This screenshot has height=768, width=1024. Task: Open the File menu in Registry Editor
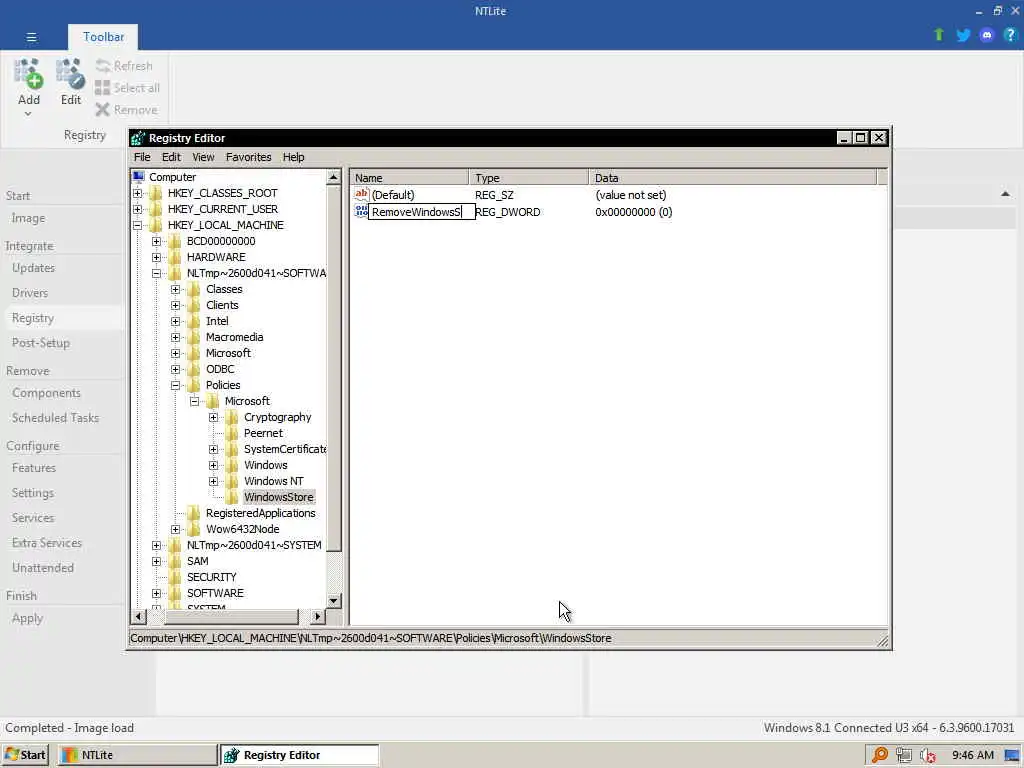[x=142, y=157]
